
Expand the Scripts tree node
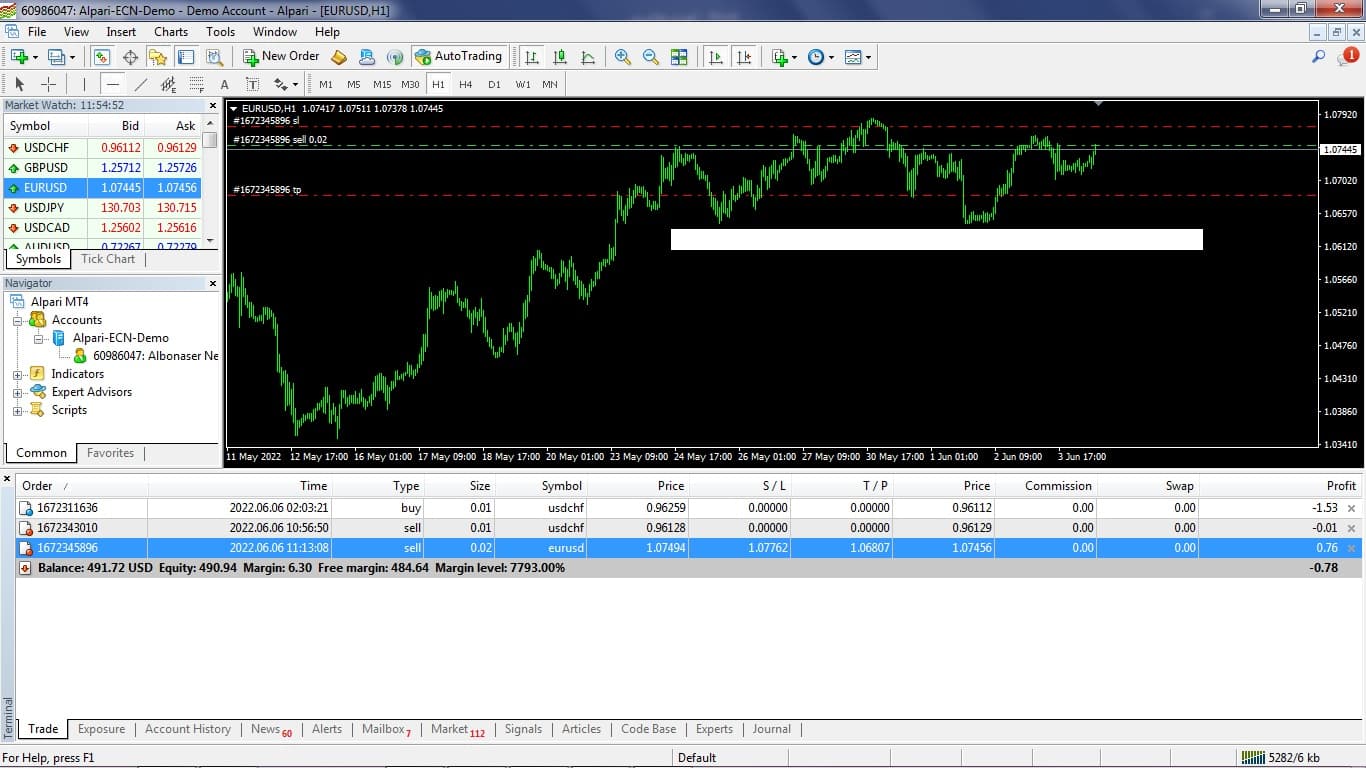(17, 410)
